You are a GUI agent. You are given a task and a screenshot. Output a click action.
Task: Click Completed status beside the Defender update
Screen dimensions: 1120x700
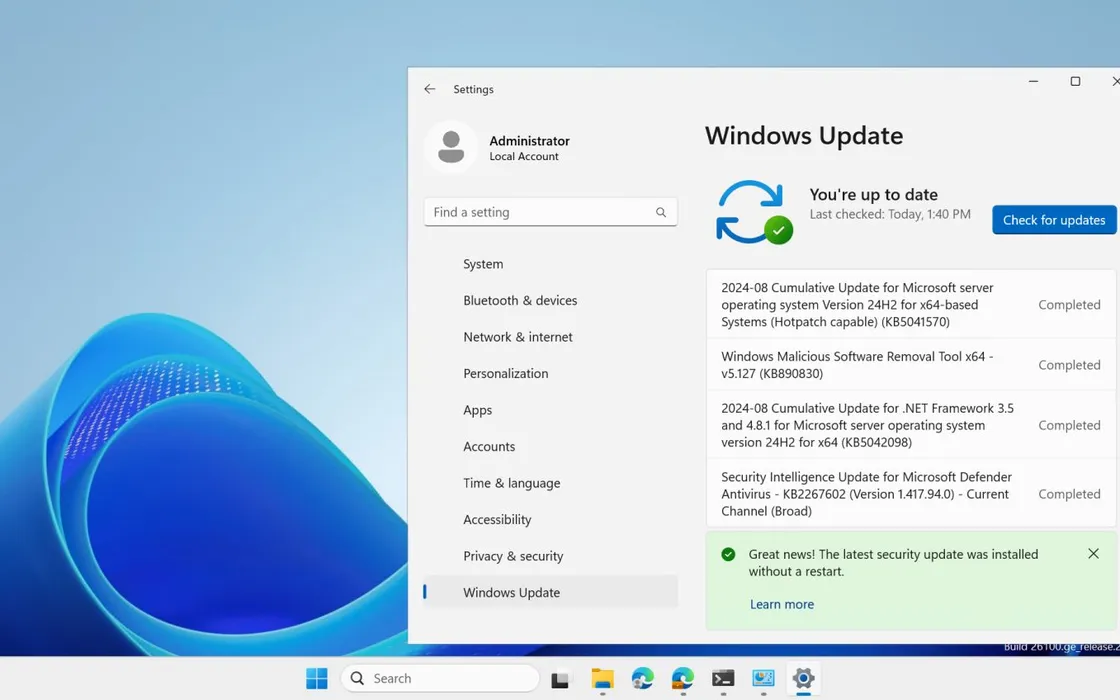[1069, 494]
